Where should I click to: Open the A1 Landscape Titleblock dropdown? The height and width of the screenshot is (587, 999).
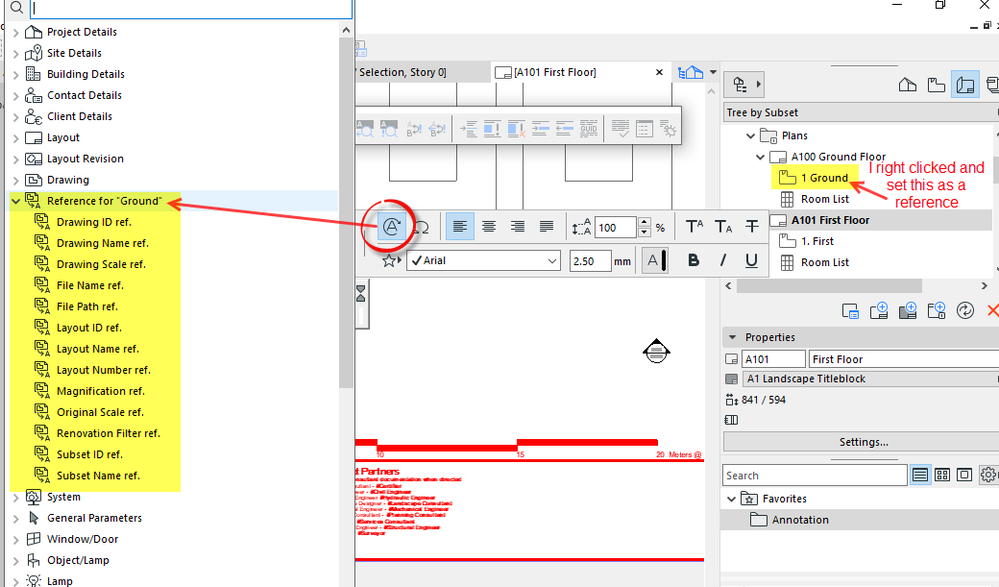(x=870, y=379)
